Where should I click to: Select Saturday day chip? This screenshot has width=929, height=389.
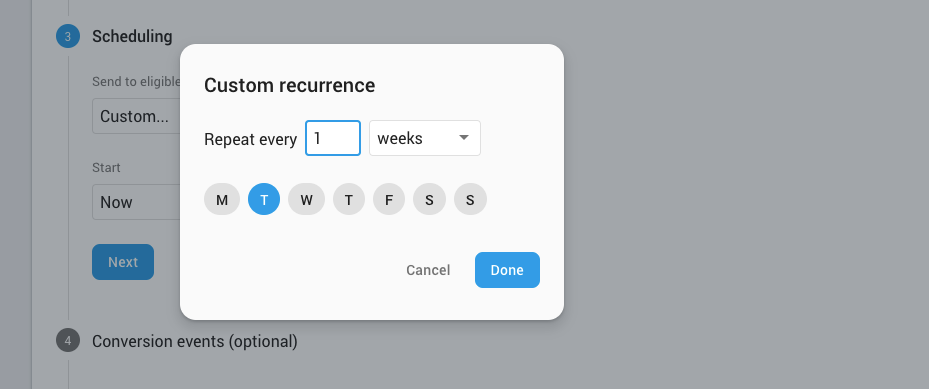(429, 199)
